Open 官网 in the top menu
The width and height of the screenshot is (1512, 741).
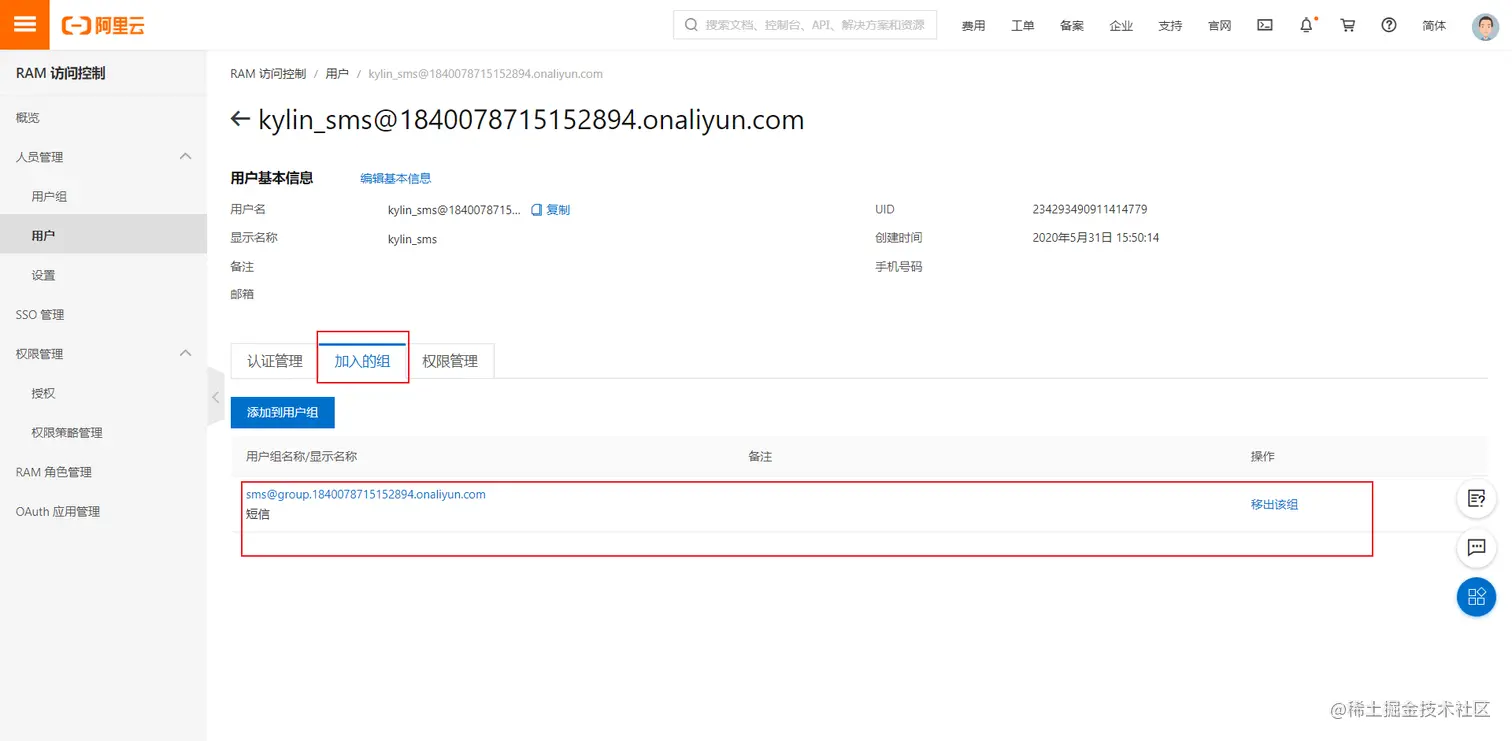click(x=1219, y=26)
